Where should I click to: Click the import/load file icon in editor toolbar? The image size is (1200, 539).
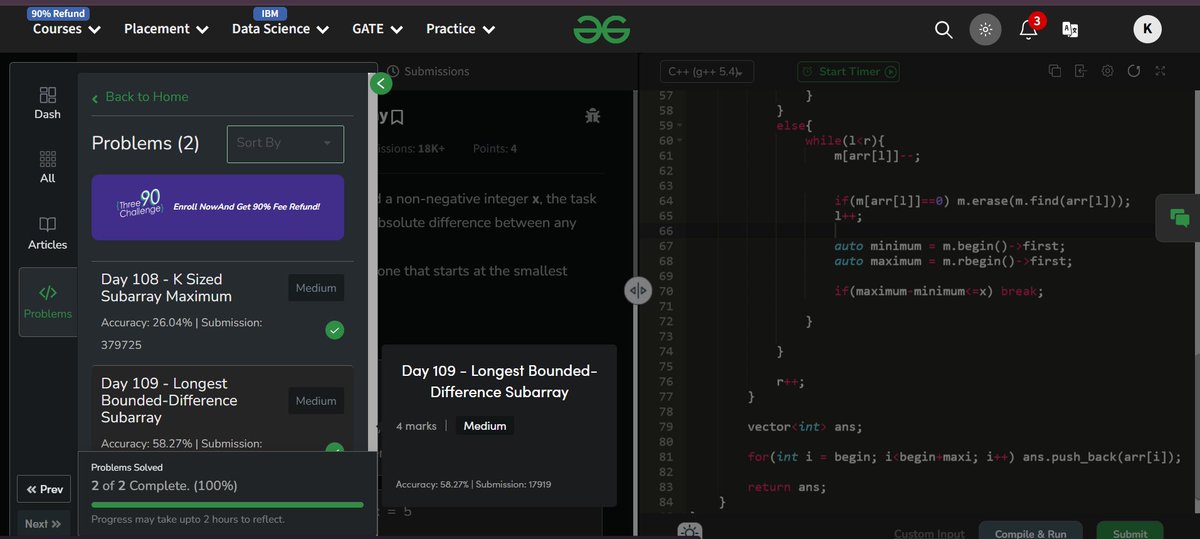click(1081, 71)
